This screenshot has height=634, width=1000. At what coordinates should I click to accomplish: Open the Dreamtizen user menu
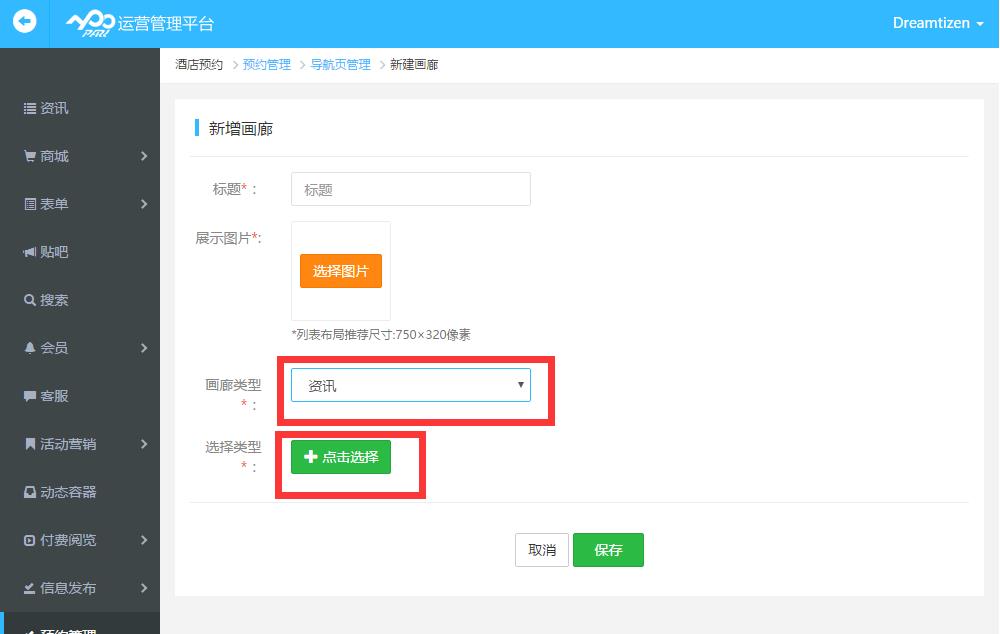(937, 23)
